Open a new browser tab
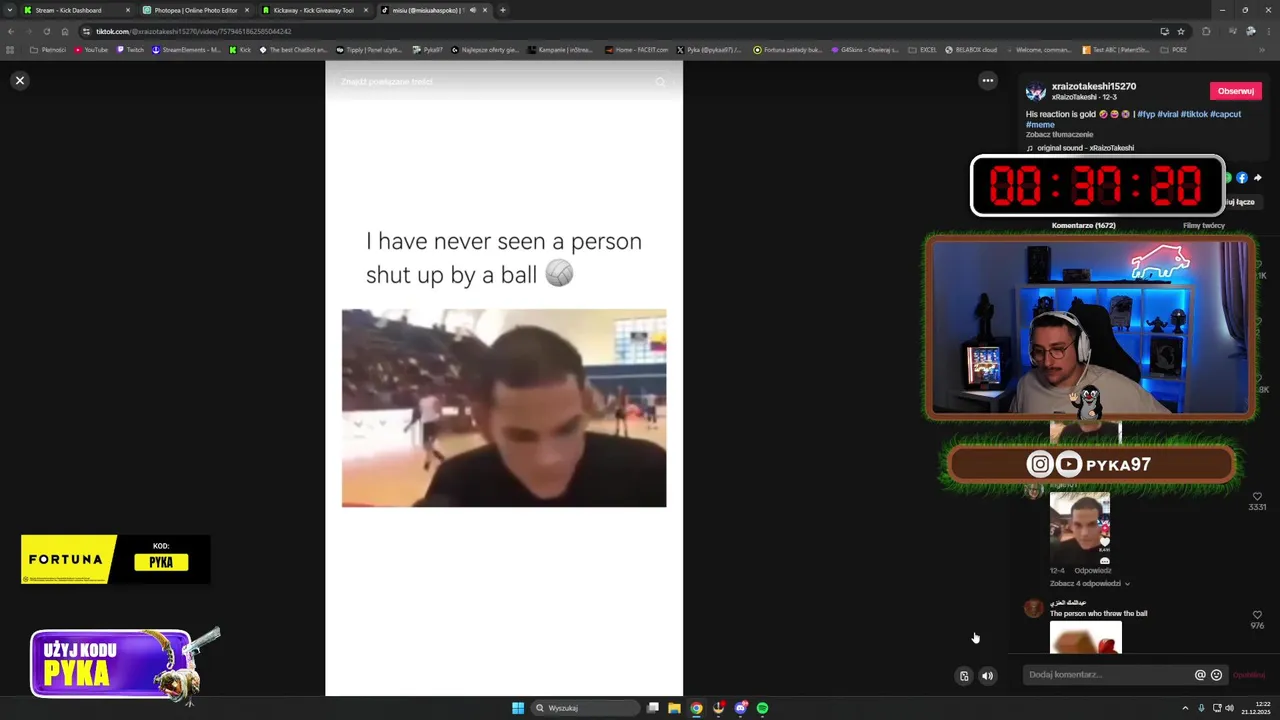The height and width of the screenshot is (720, 1280). (x=502, y=10)
